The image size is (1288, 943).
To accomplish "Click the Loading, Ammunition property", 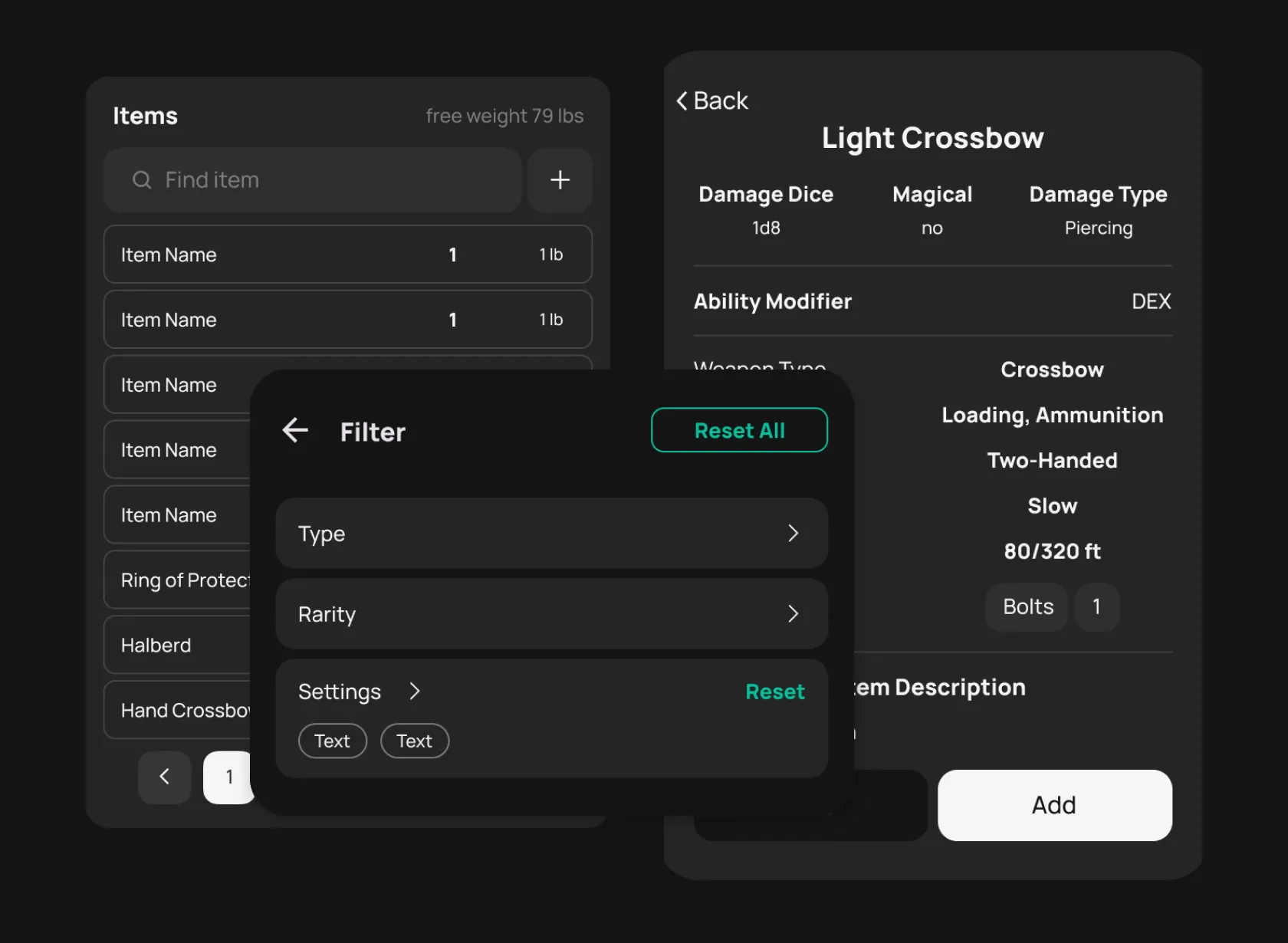I will point(1052,415).
